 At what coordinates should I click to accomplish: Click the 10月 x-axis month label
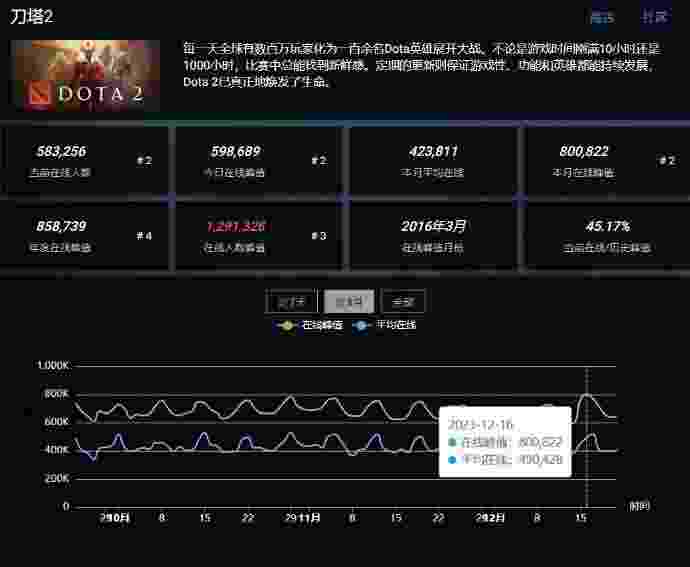119,518
